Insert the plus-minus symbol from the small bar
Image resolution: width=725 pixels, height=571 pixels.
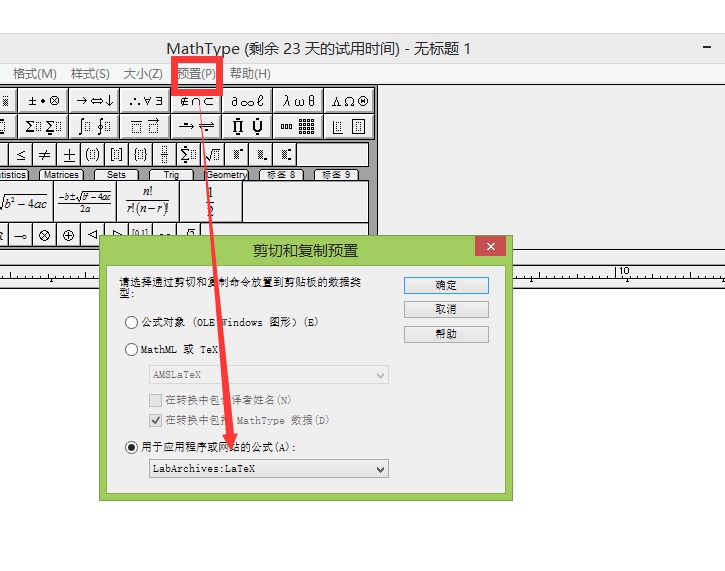tap(69, 154)
